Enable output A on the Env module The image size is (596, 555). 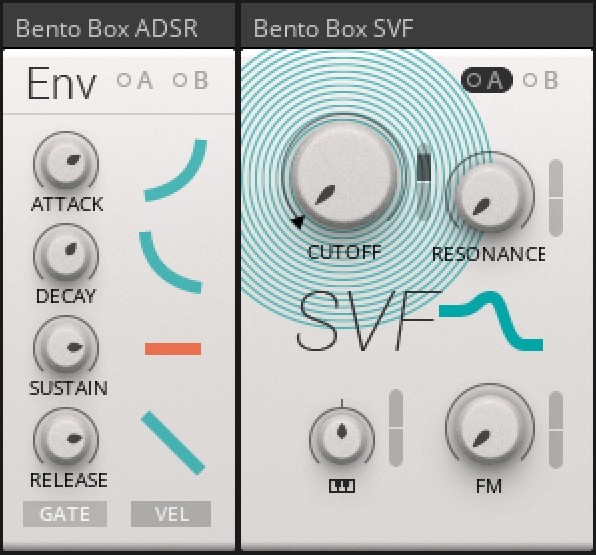(x=135, y=80)
